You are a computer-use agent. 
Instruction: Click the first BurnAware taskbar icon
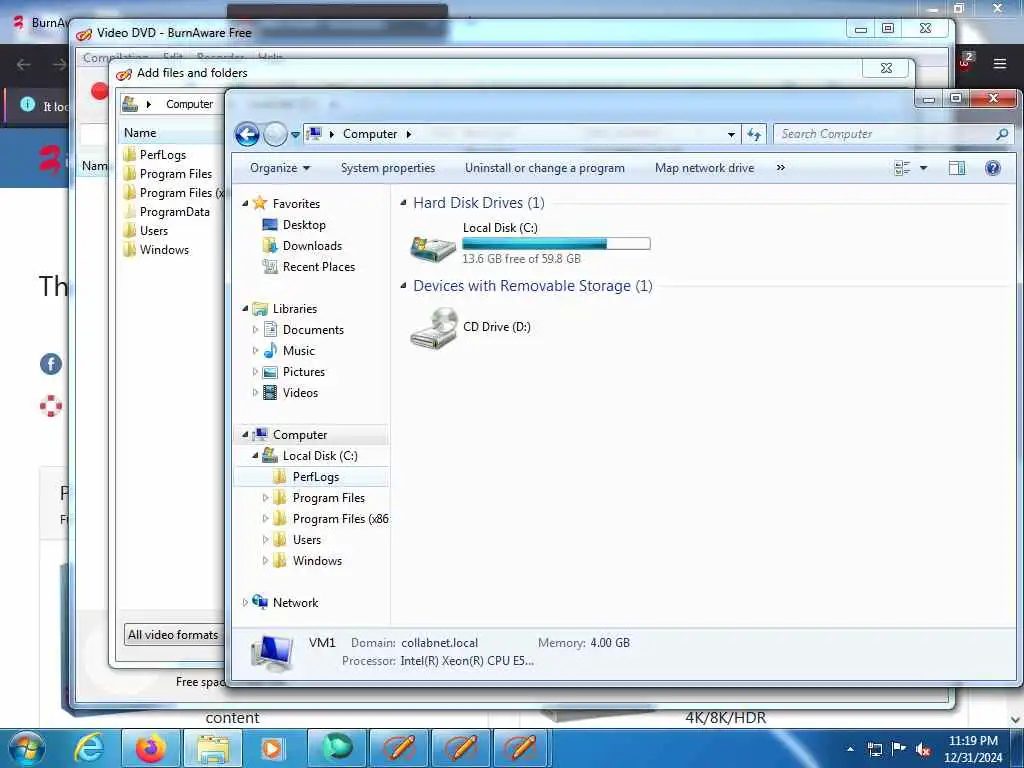400,748
